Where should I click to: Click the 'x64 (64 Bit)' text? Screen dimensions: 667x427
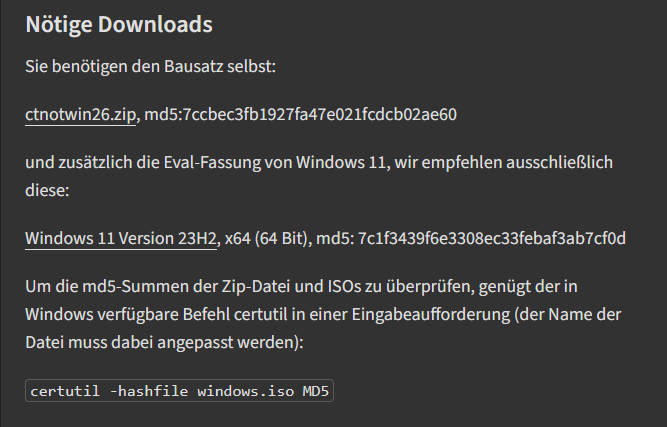pos(266,238)
